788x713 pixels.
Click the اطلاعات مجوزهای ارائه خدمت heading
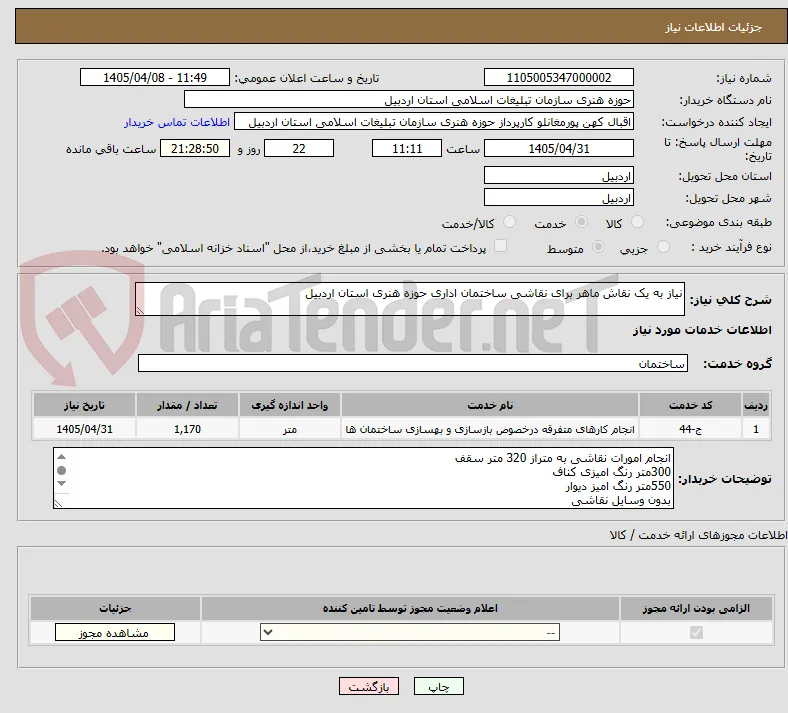[699, 535]
